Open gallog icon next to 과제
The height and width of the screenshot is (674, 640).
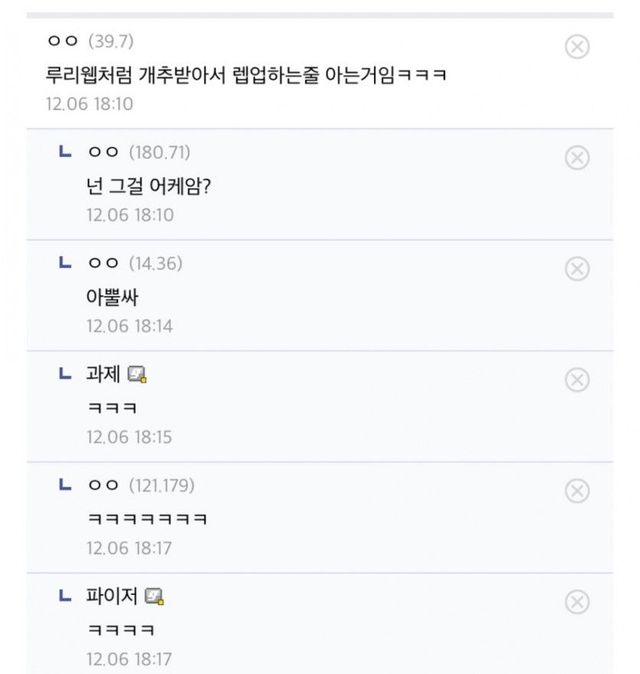(138, 376)
